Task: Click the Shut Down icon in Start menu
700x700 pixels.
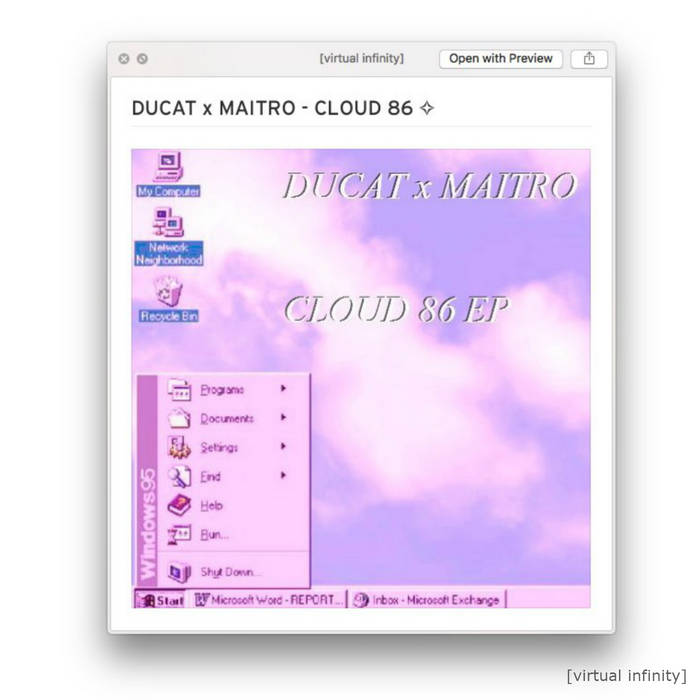Action: coord(180,572)
